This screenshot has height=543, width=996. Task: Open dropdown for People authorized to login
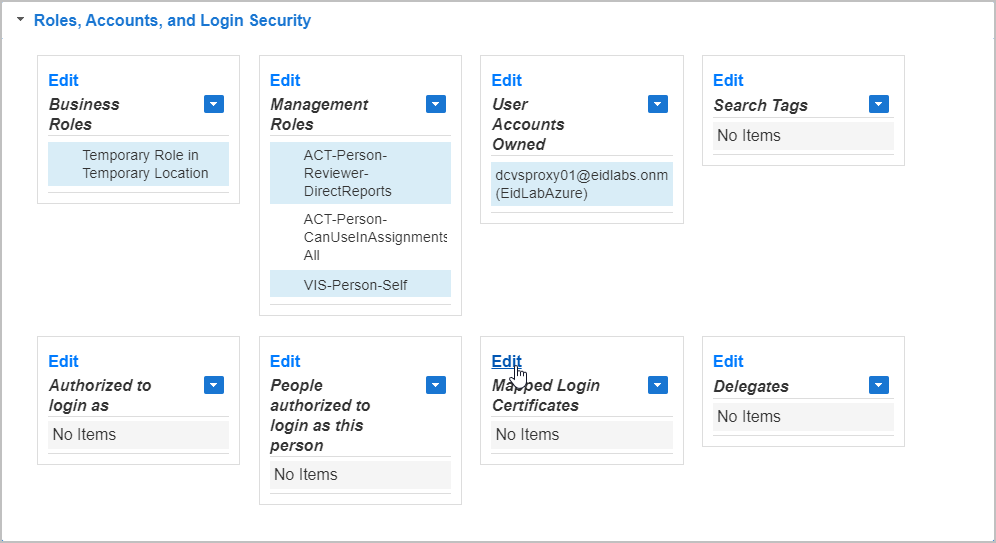pyautogui.click(x=435, y=385)
